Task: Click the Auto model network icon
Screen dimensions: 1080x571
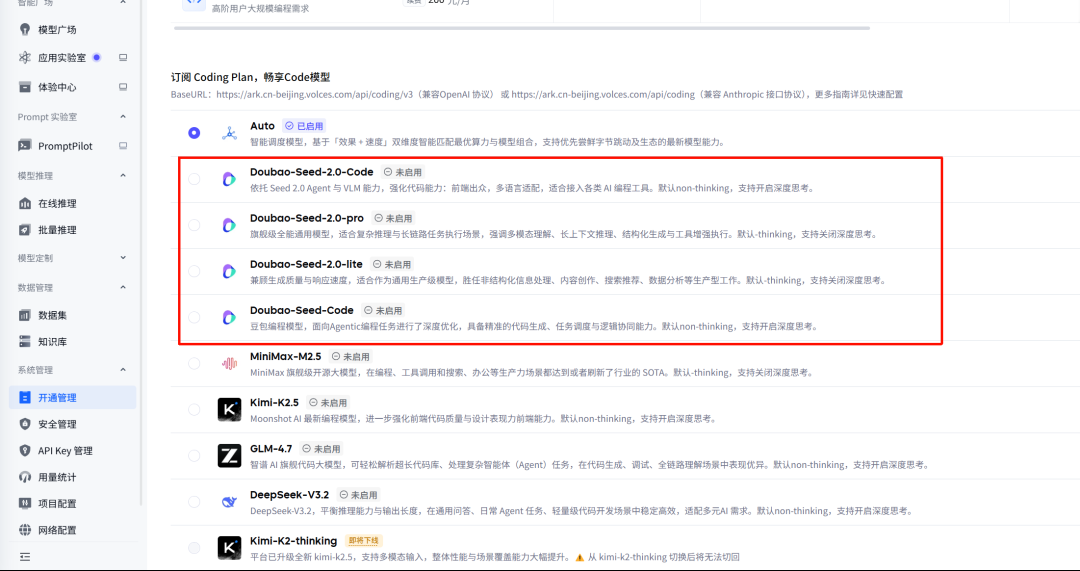Action: (229, 133)
